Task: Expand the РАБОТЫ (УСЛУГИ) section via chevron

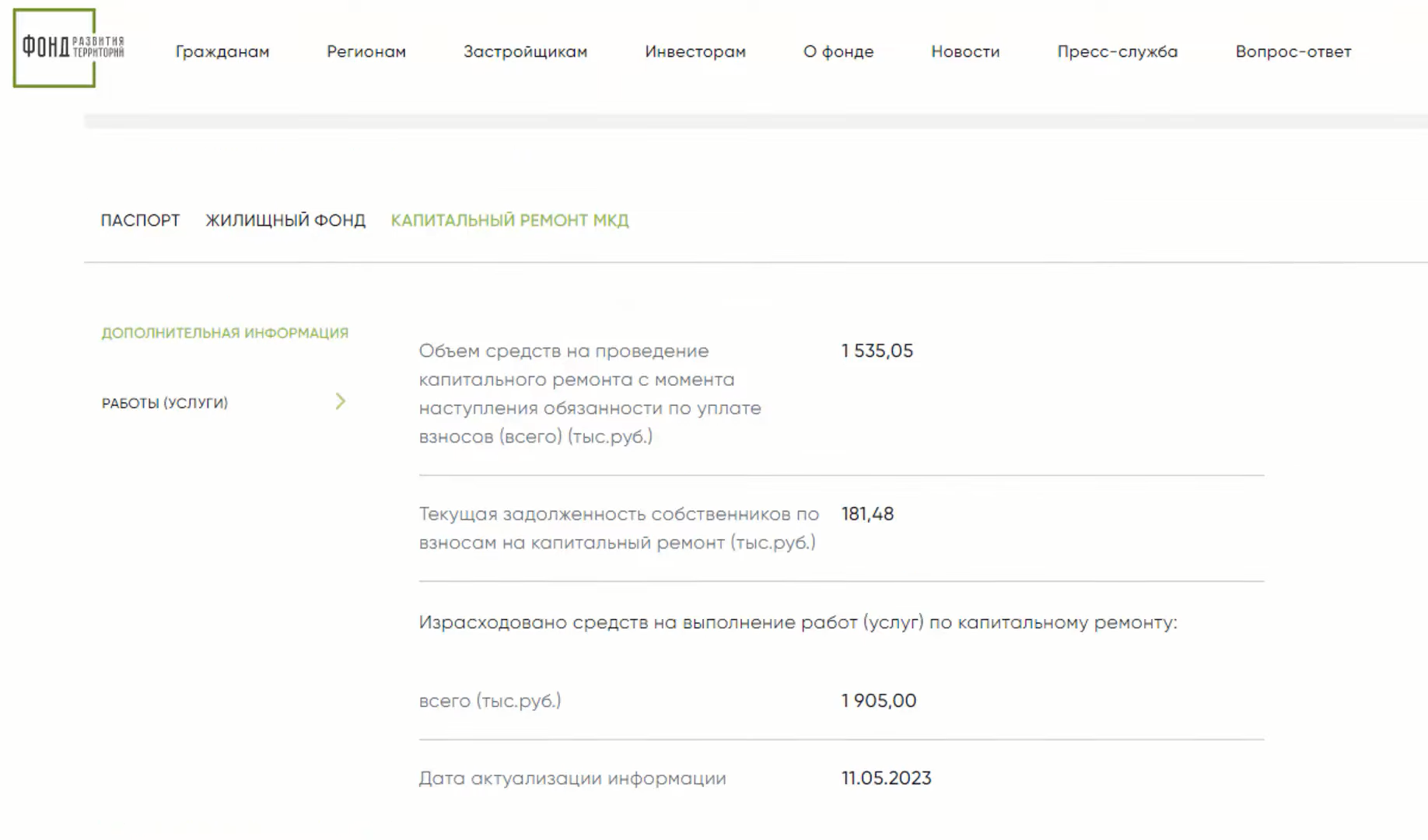Action: [340, 402]
